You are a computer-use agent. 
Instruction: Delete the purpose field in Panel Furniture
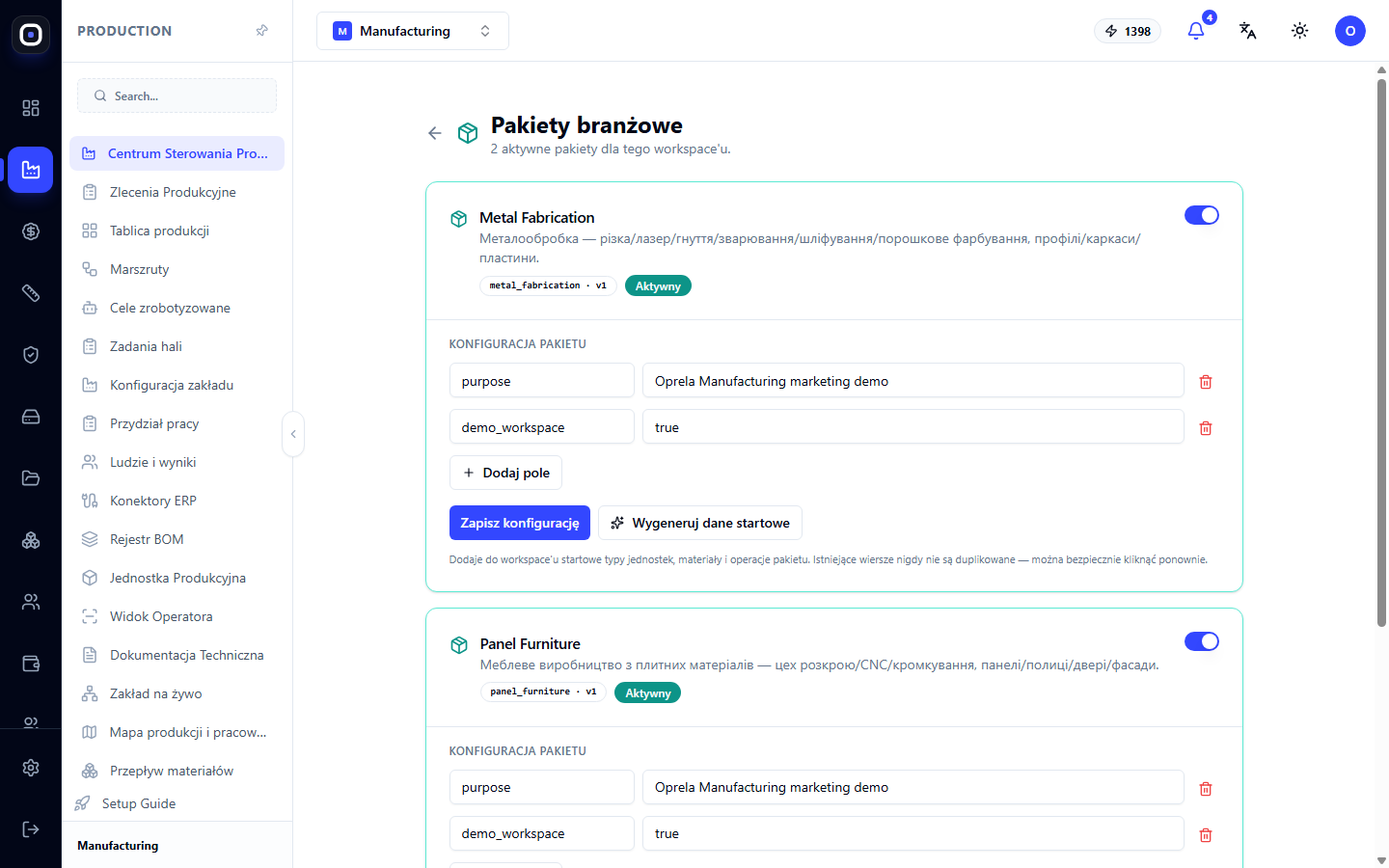[1206, 789]
